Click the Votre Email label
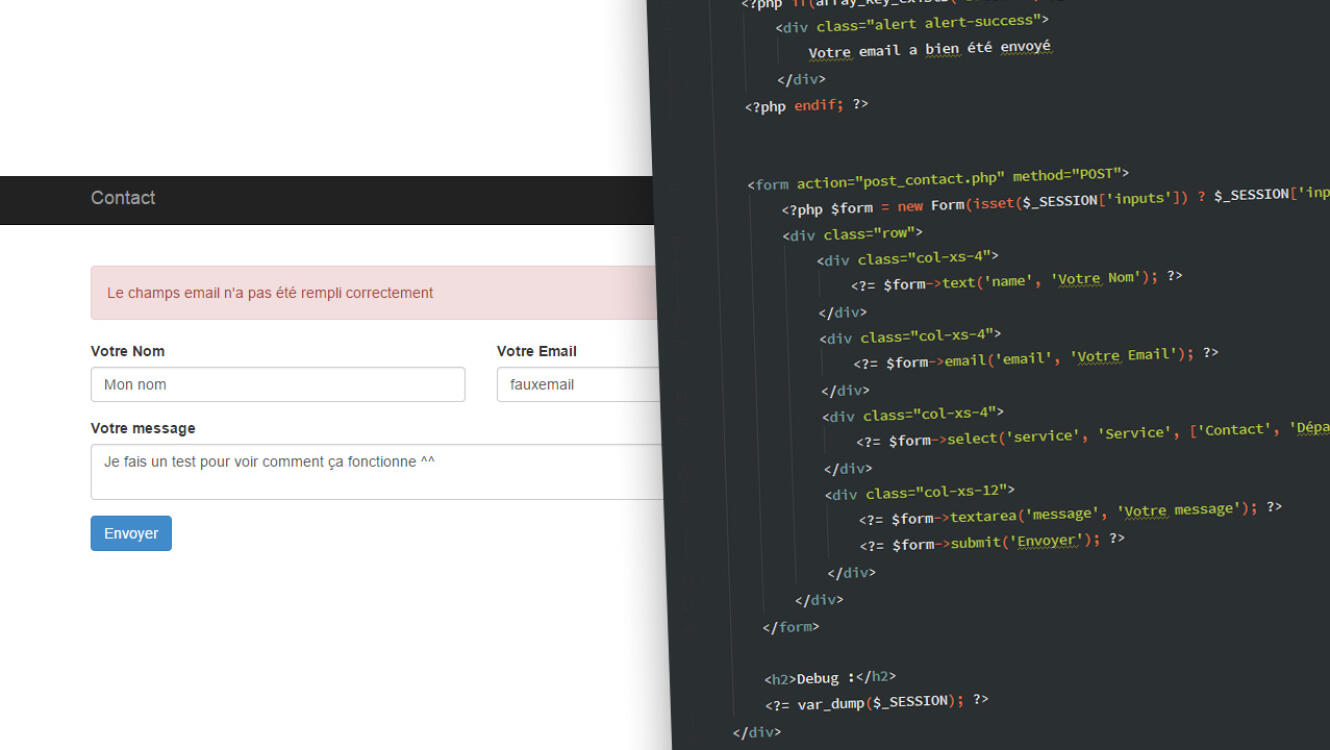Screen dimensions: 1330x750 click(537, 351)
